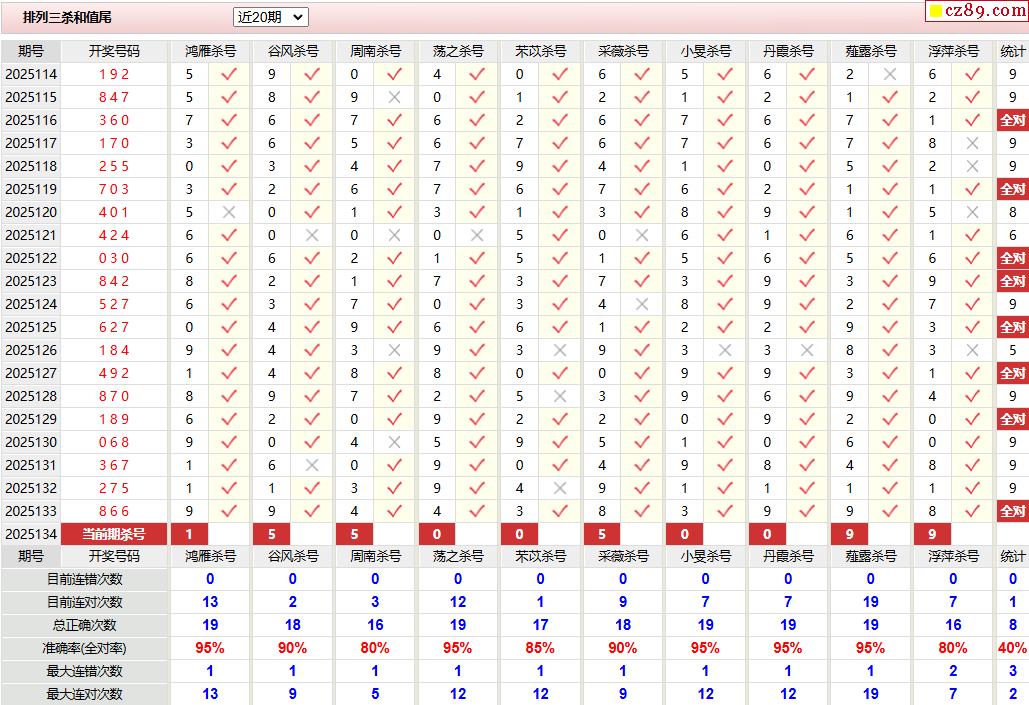1029x705 pixels.
Task: Click the draw number 847 in row 2025115
Action: pyautogui.click(x=114, y=97)
